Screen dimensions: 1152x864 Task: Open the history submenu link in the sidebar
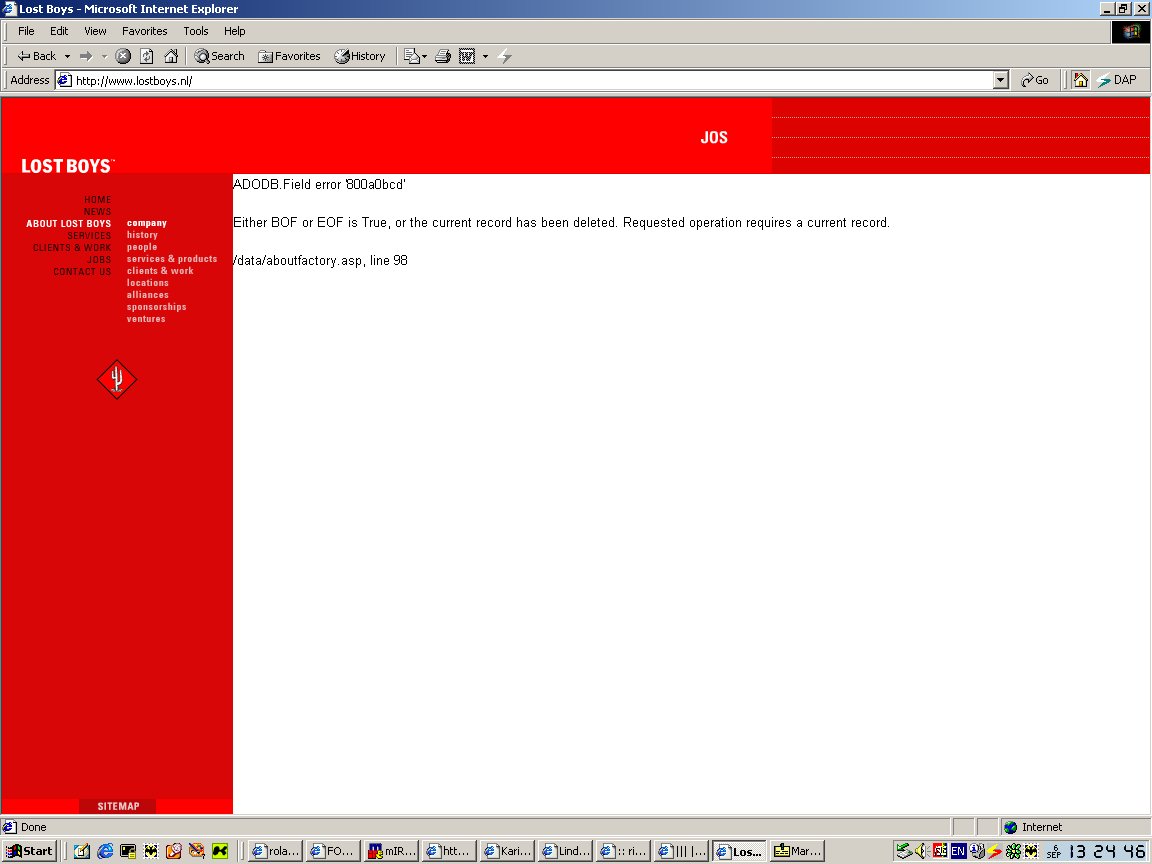(142, 235)
